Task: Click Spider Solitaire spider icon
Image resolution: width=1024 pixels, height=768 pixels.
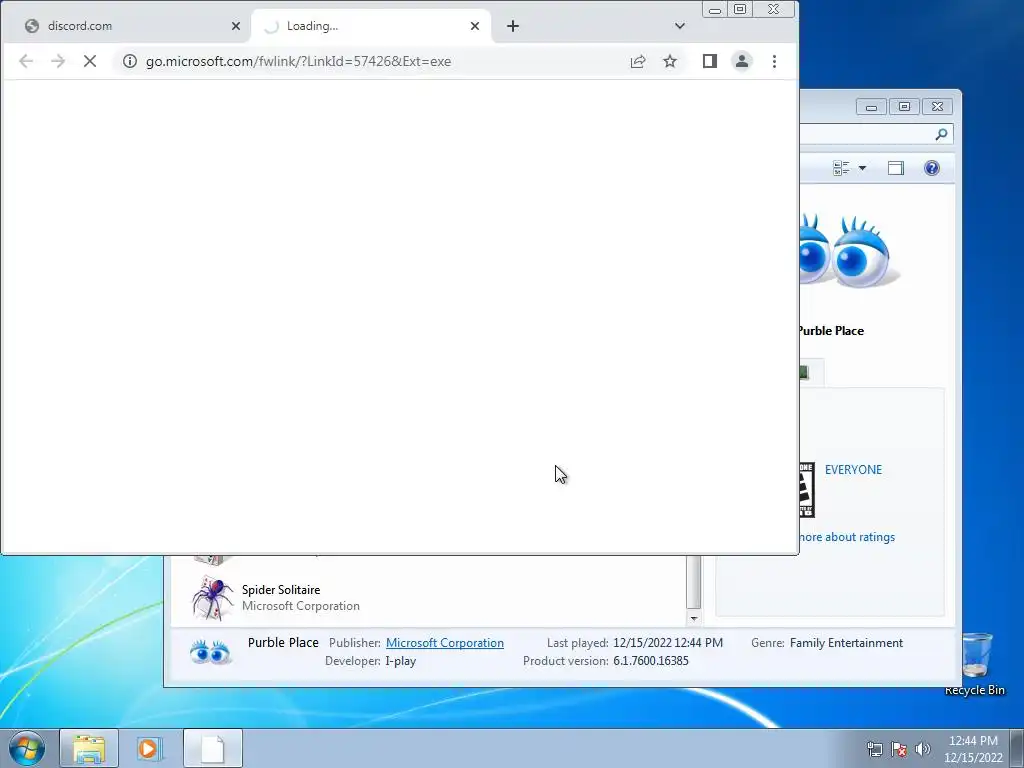Action: (x=212, y=598)
